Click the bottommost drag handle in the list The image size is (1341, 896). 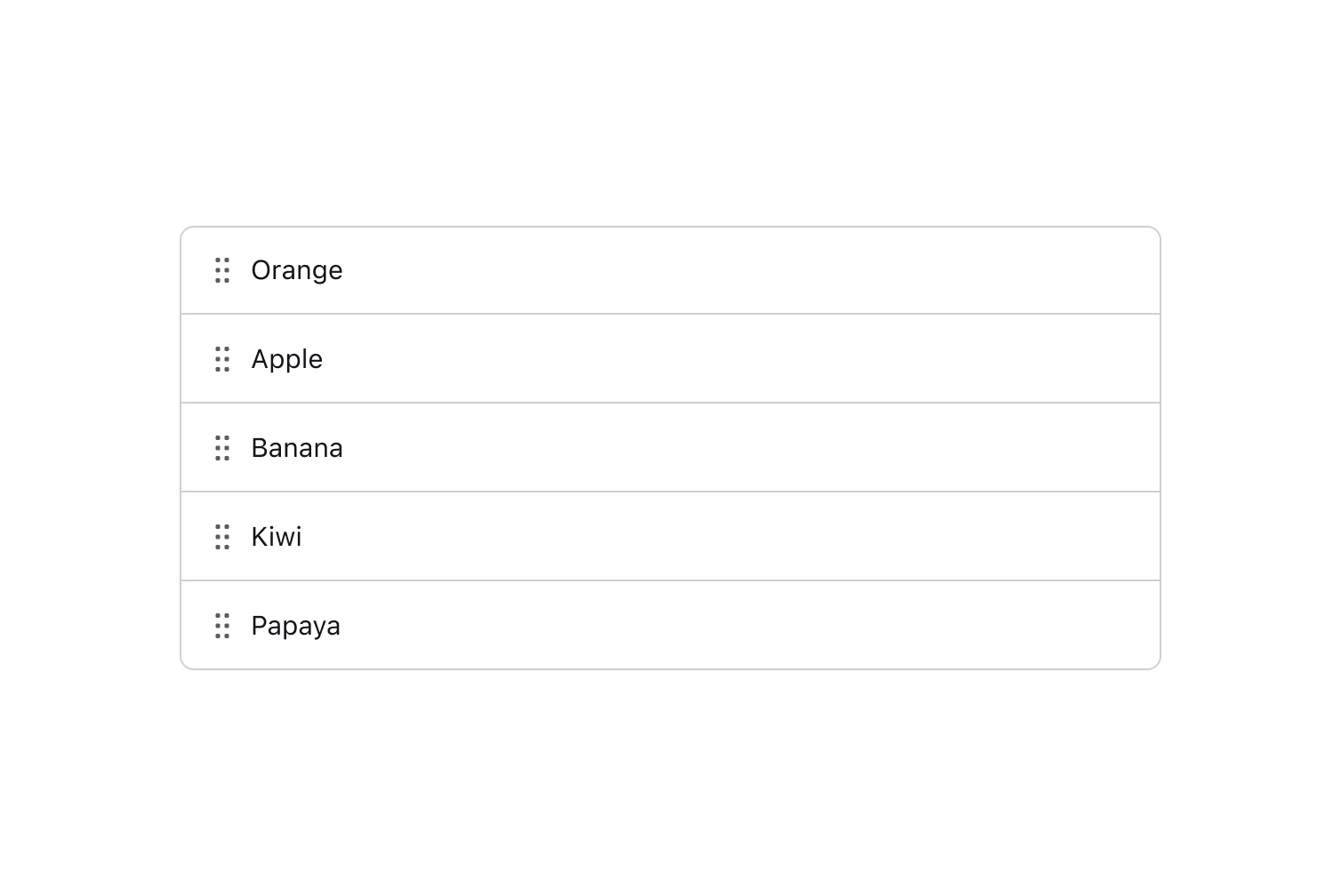point(222,626)
